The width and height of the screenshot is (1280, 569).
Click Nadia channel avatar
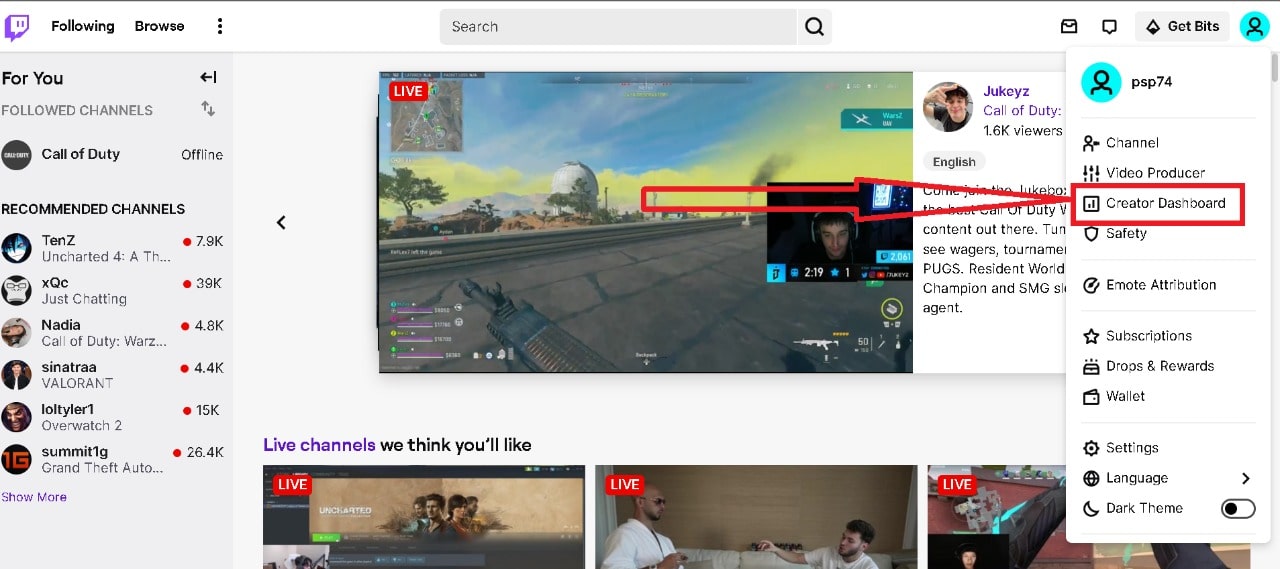click(x=16, y=332)
